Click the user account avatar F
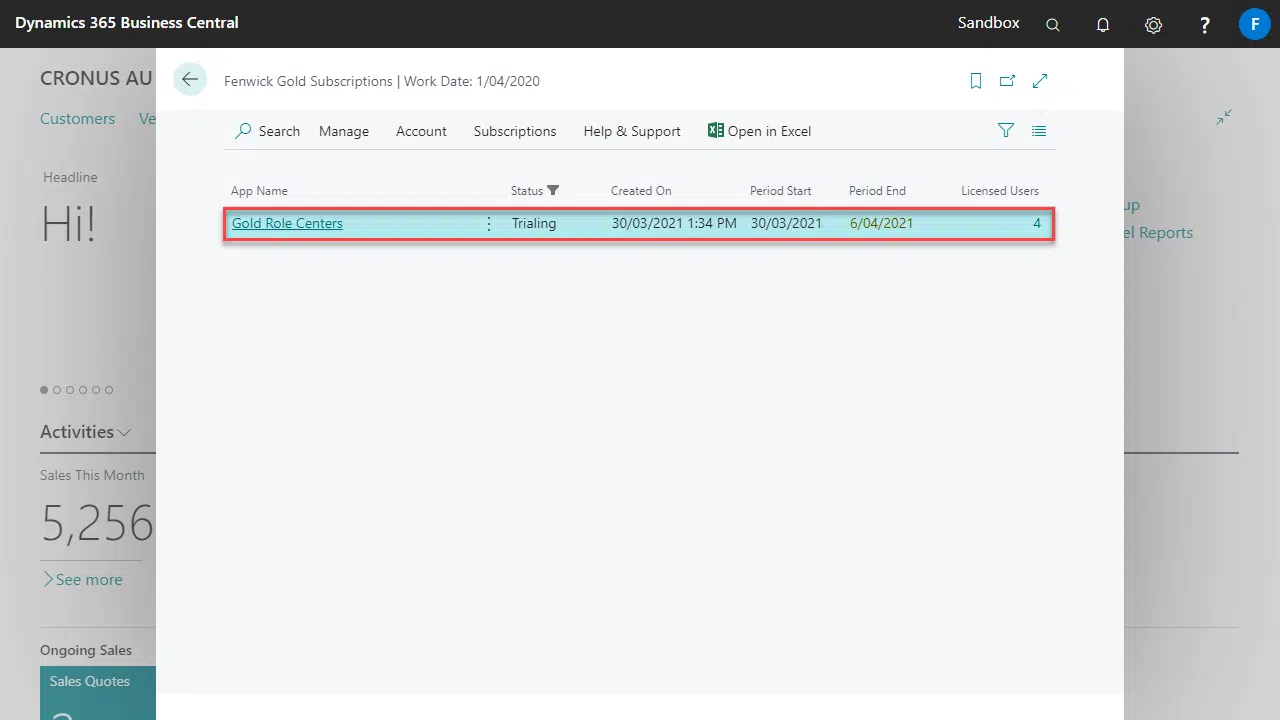The height and width of the screenshot is (720, 1280). click(1254, 24)
